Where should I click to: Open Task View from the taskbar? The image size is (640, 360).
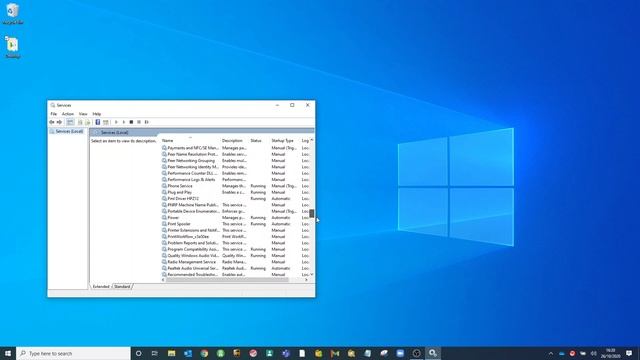pos(155,353)
